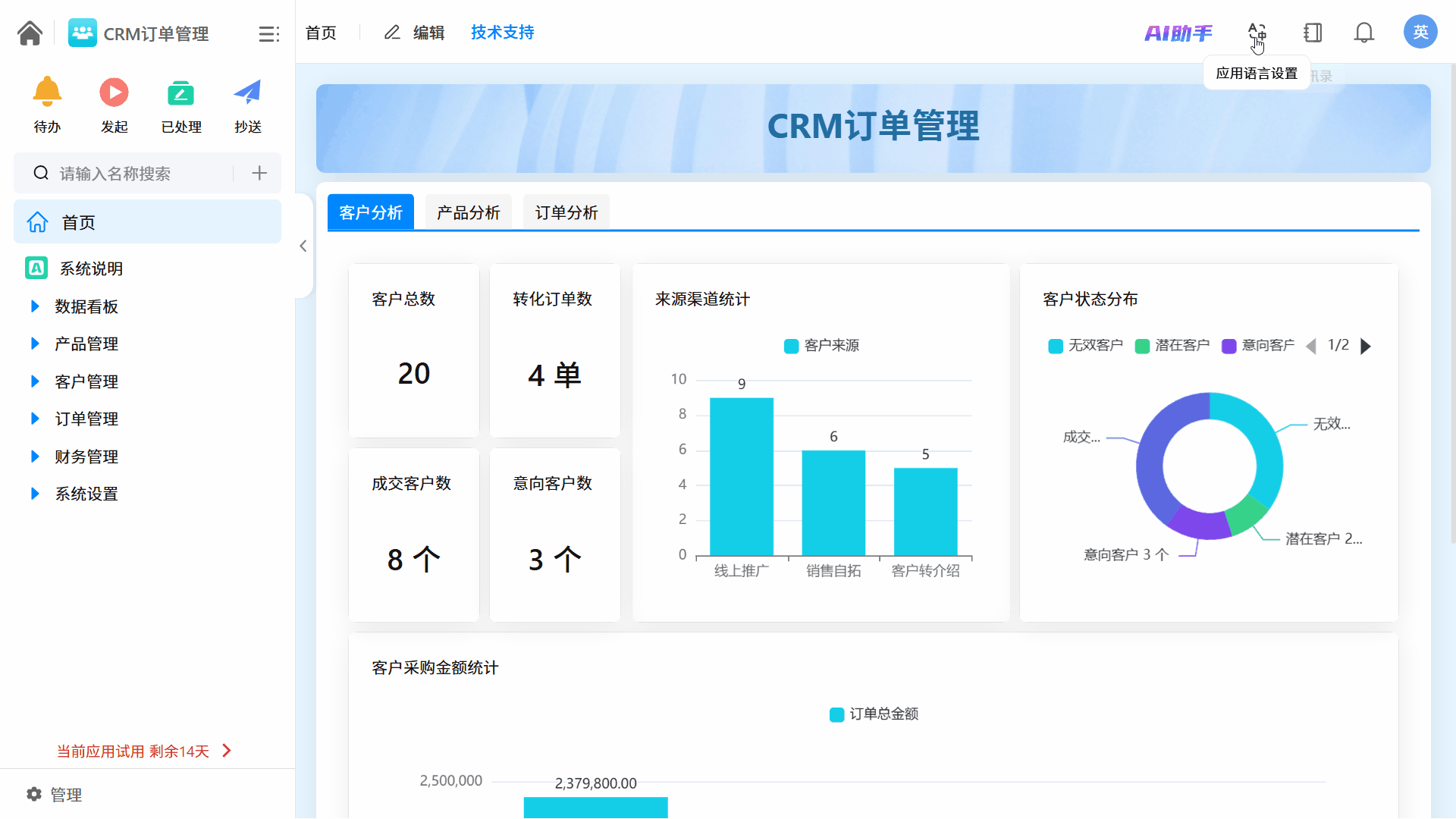Expand 客户管理 tree node
This screenshot has width=1456, height=819.
point(35,381)
